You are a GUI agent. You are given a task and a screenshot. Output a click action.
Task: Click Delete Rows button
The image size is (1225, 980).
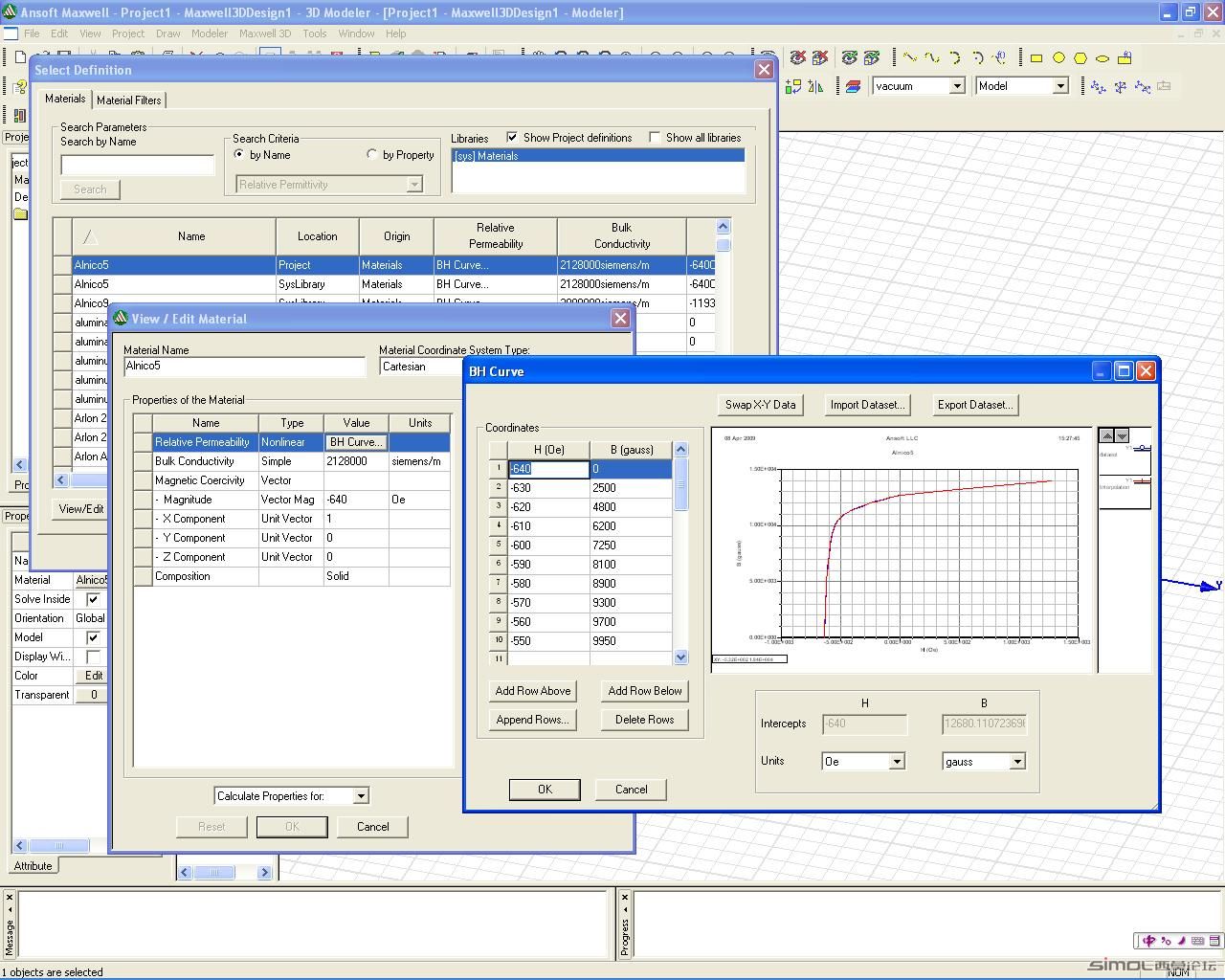[645, 720]
